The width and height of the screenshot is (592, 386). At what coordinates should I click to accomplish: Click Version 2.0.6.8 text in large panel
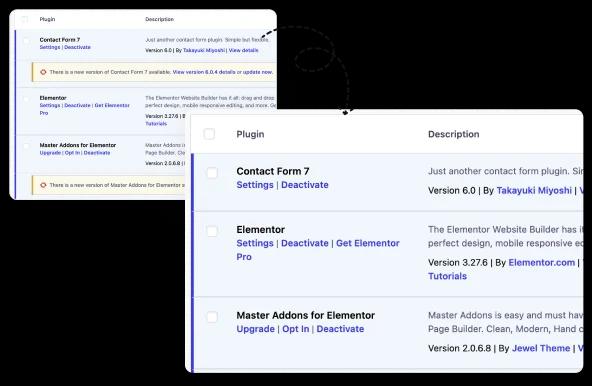coord(459,348)
